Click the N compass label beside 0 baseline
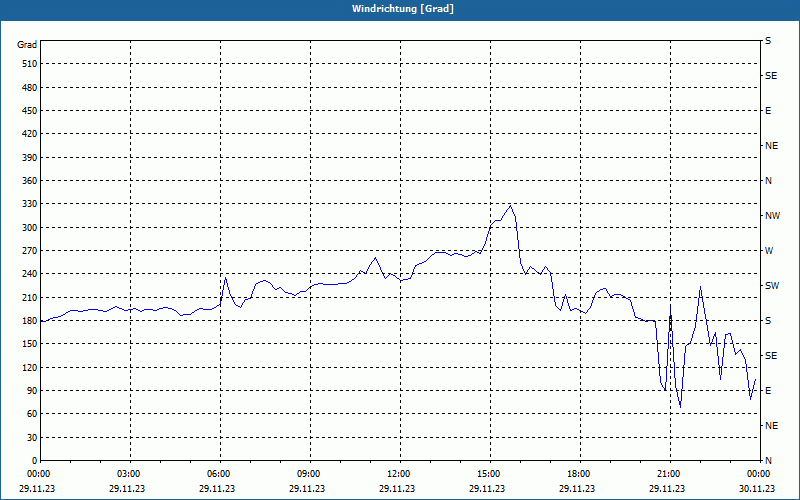The height and width of the screenshot is (500, 800). pos(768,461)
